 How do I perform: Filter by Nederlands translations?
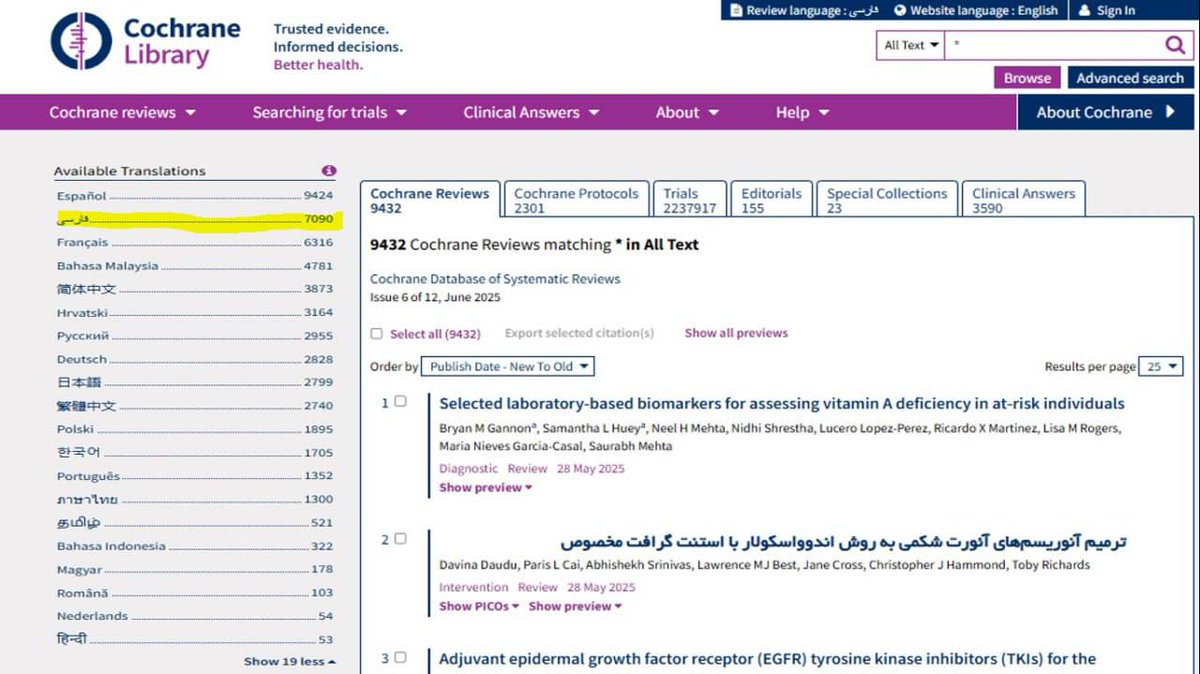pos(195,616)
